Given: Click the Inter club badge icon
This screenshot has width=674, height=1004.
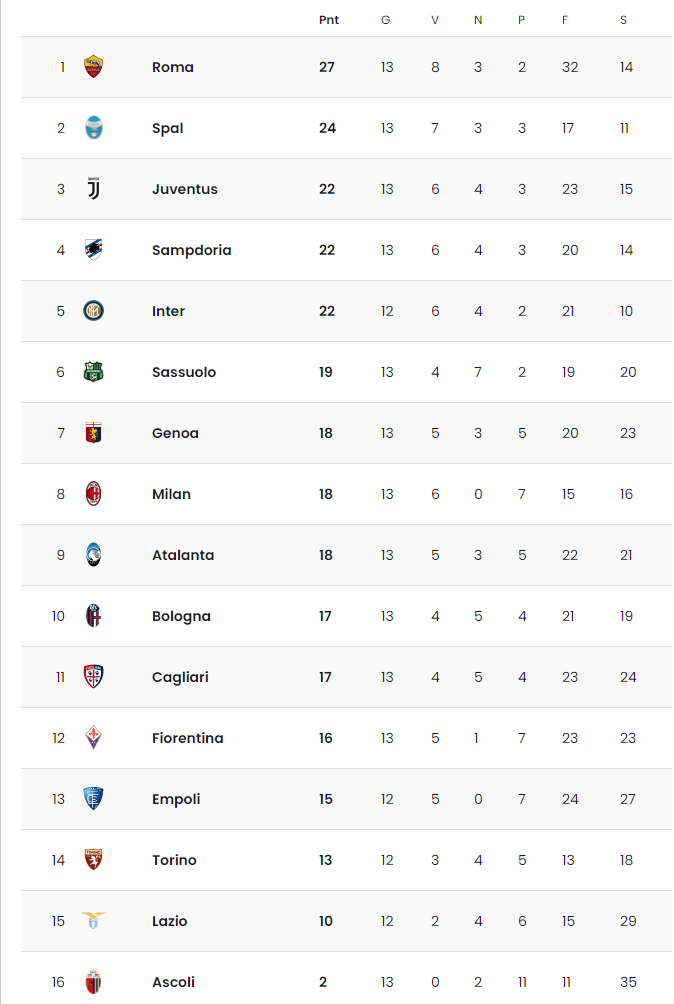Looking at the screenshot, I should point(93,311).
